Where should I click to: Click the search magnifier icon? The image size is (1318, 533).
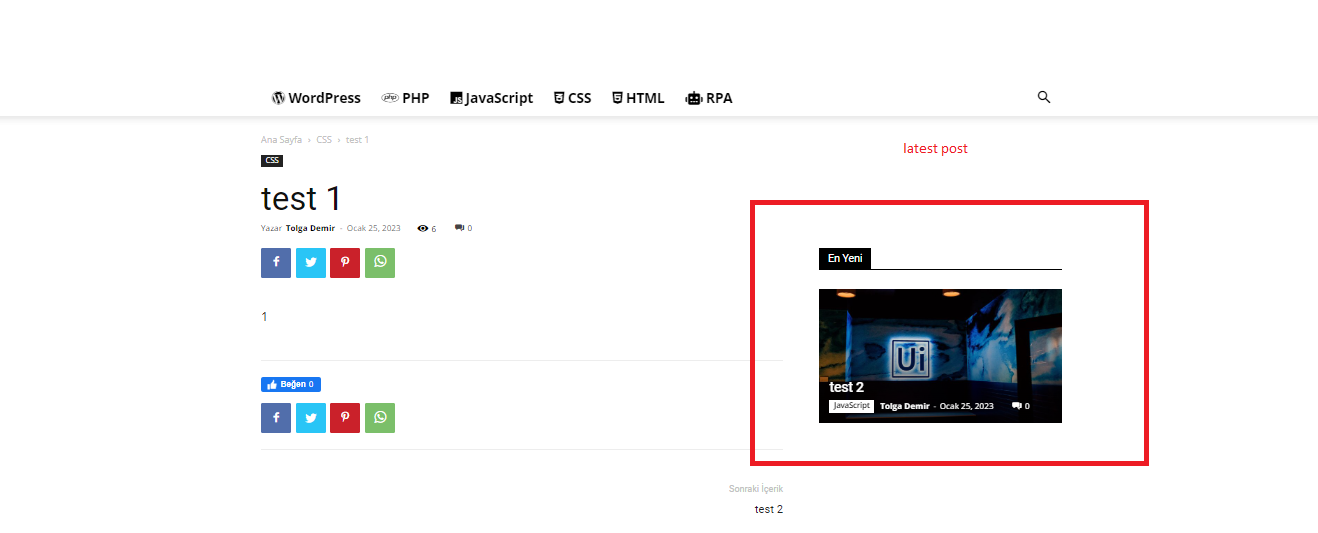coord(1044,97)
